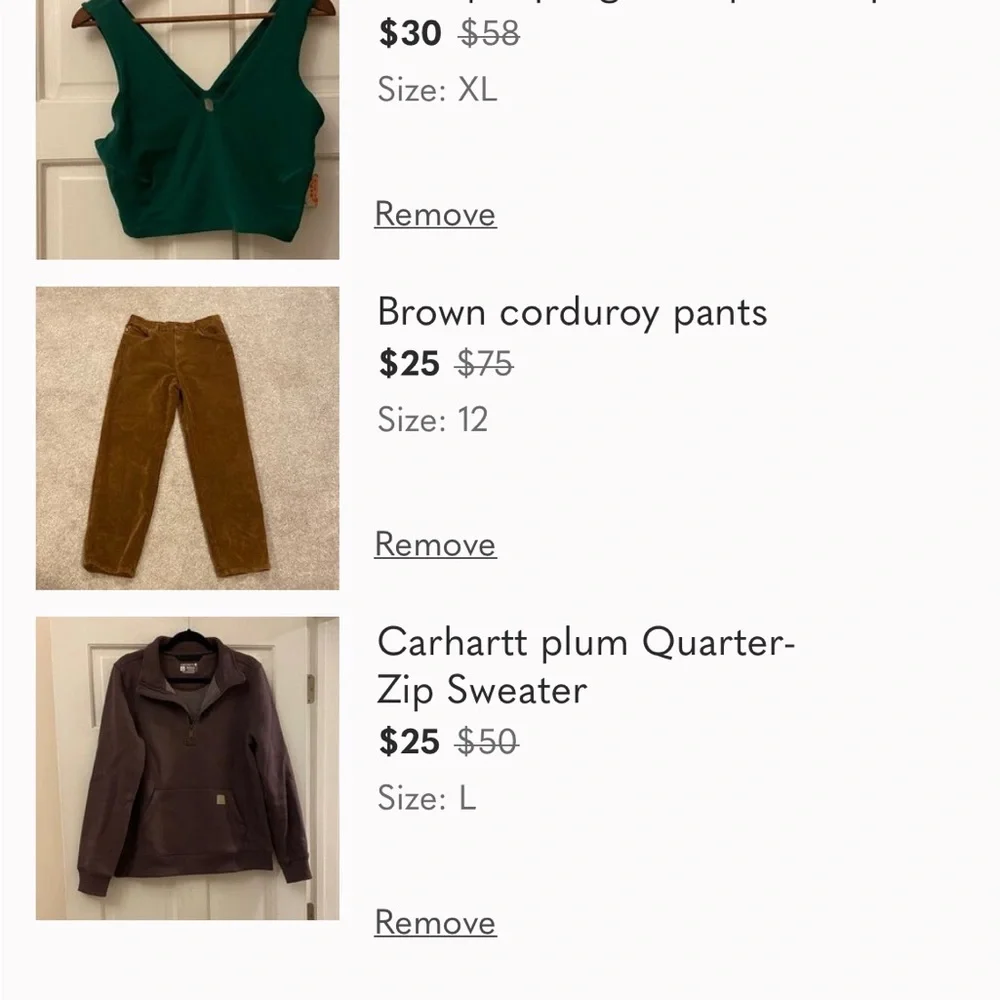This screenshot has height=1000, width=1000.
Task: Remove the green crop top from cart
Action: click(435, 214)
